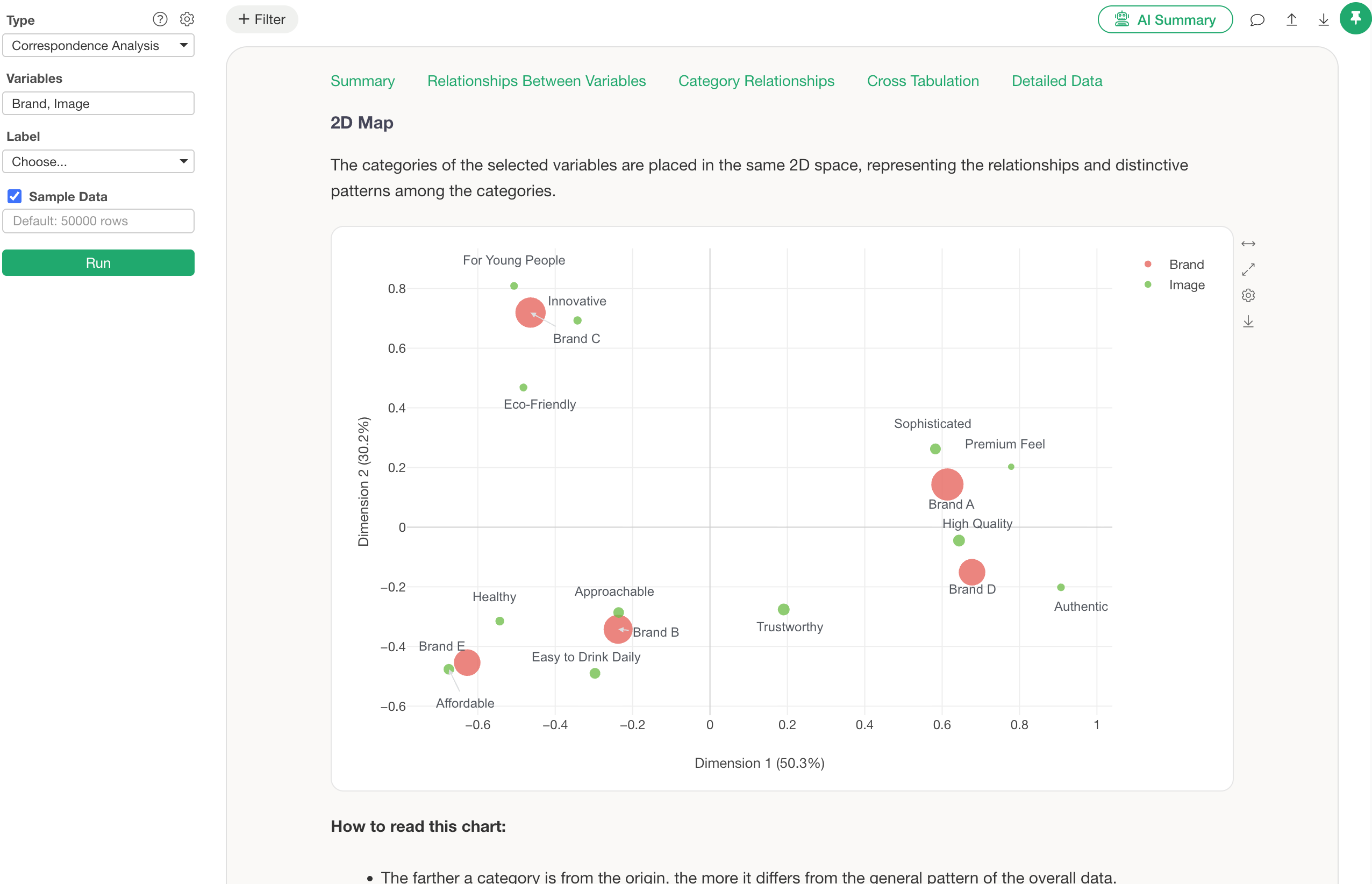Click the Brand A bubble on chart
This screenshot has width=1372, height=884.
pyautogui.click(x=947, y=484)
